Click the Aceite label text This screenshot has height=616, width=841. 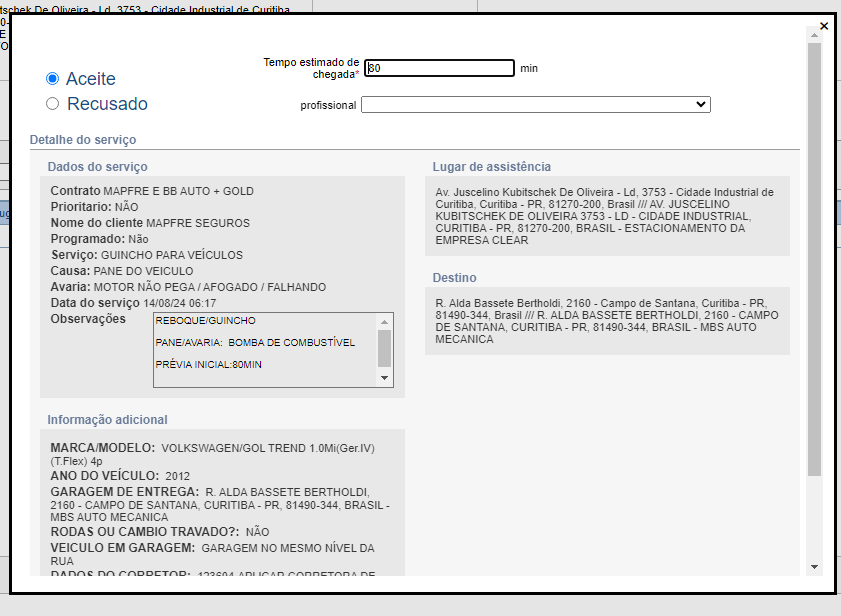[x=91, y=79]
